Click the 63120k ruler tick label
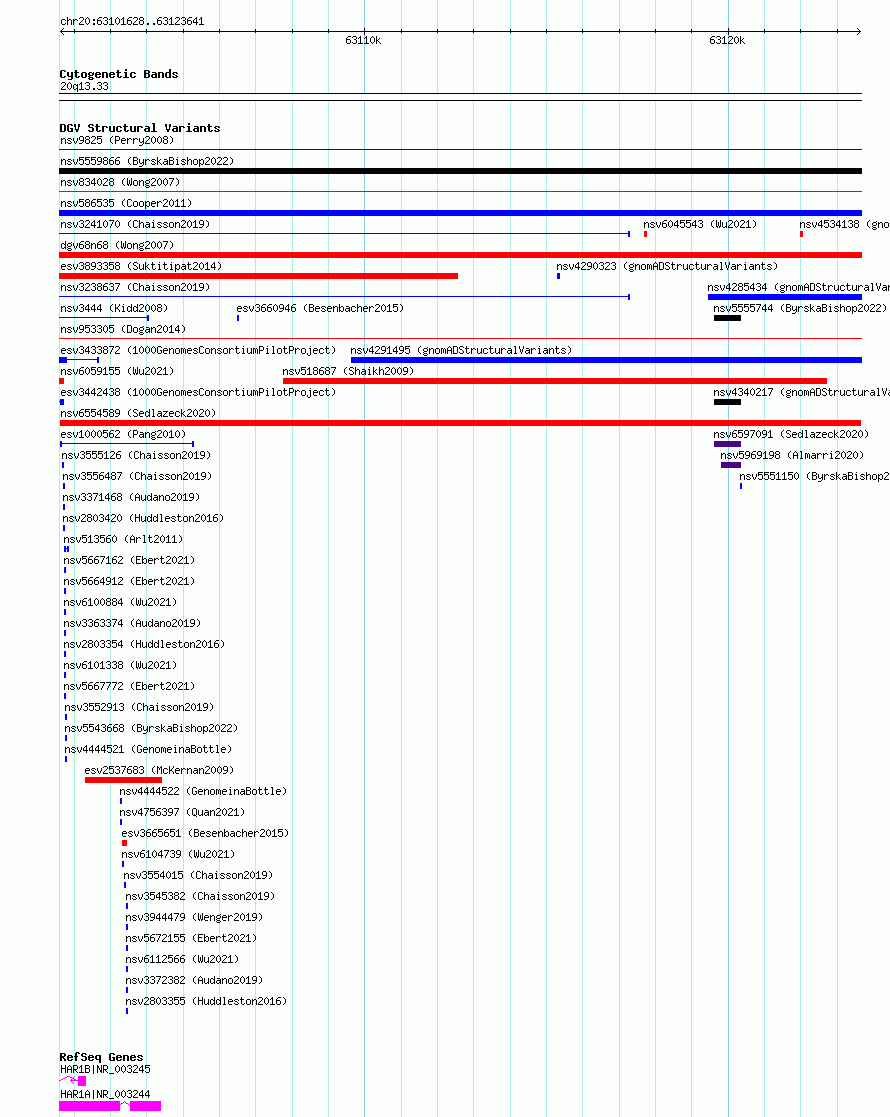The width and height of the screenshot is (890, 1117). [727, 41]
